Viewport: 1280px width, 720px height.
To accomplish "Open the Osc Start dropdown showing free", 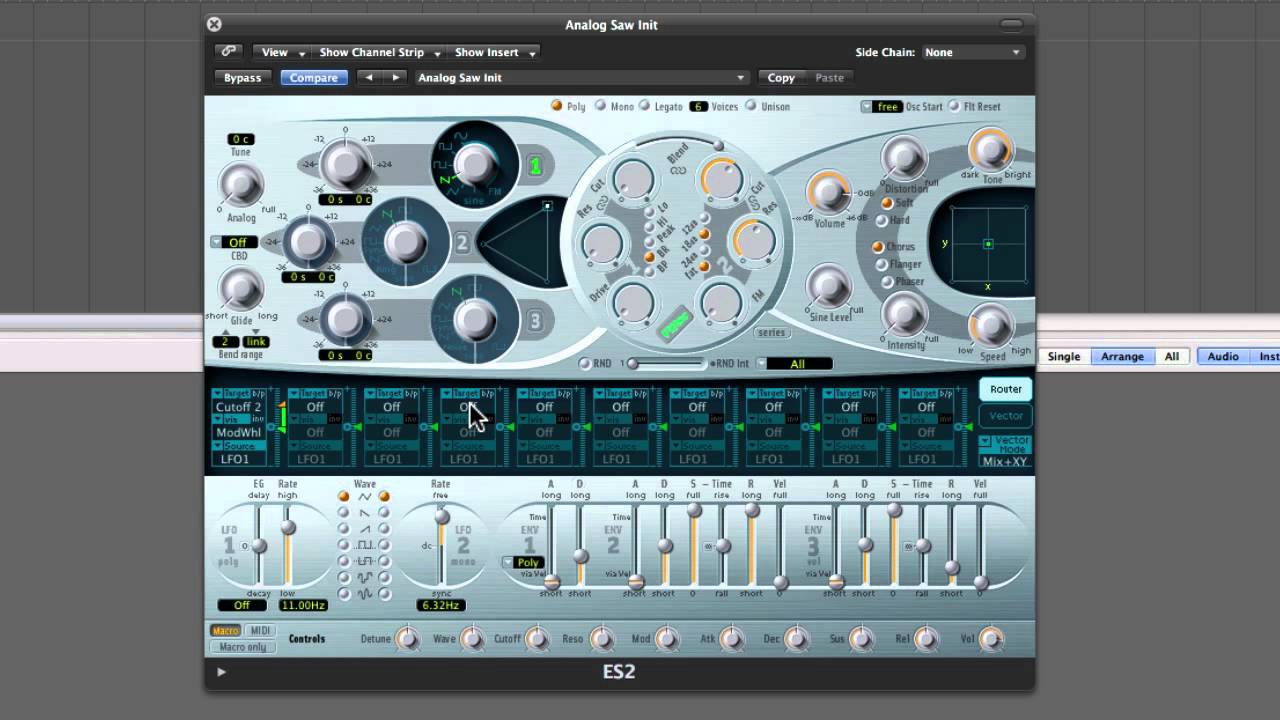I will pos(881,106).
